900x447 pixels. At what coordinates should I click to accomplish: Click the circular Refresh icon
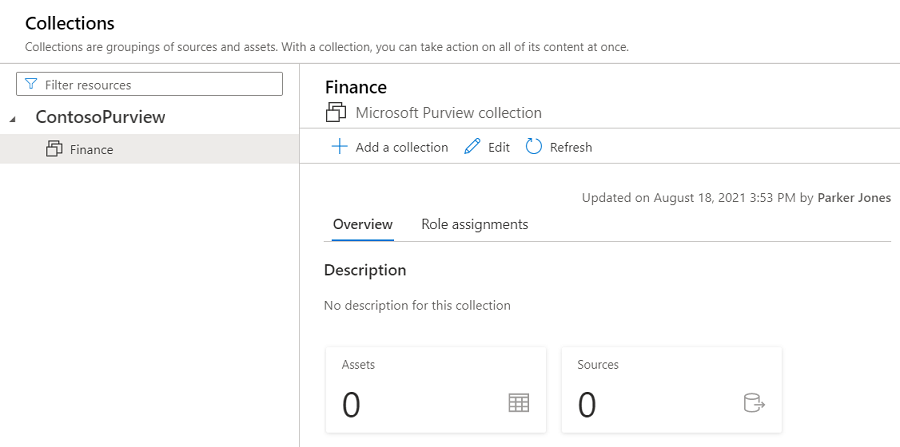click(534, 147)
